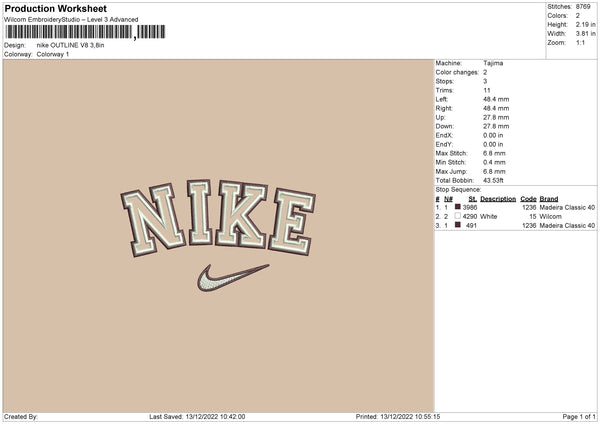Click the Trims value 11
Screen dimensions: 600x424
[x=487, y=90]
